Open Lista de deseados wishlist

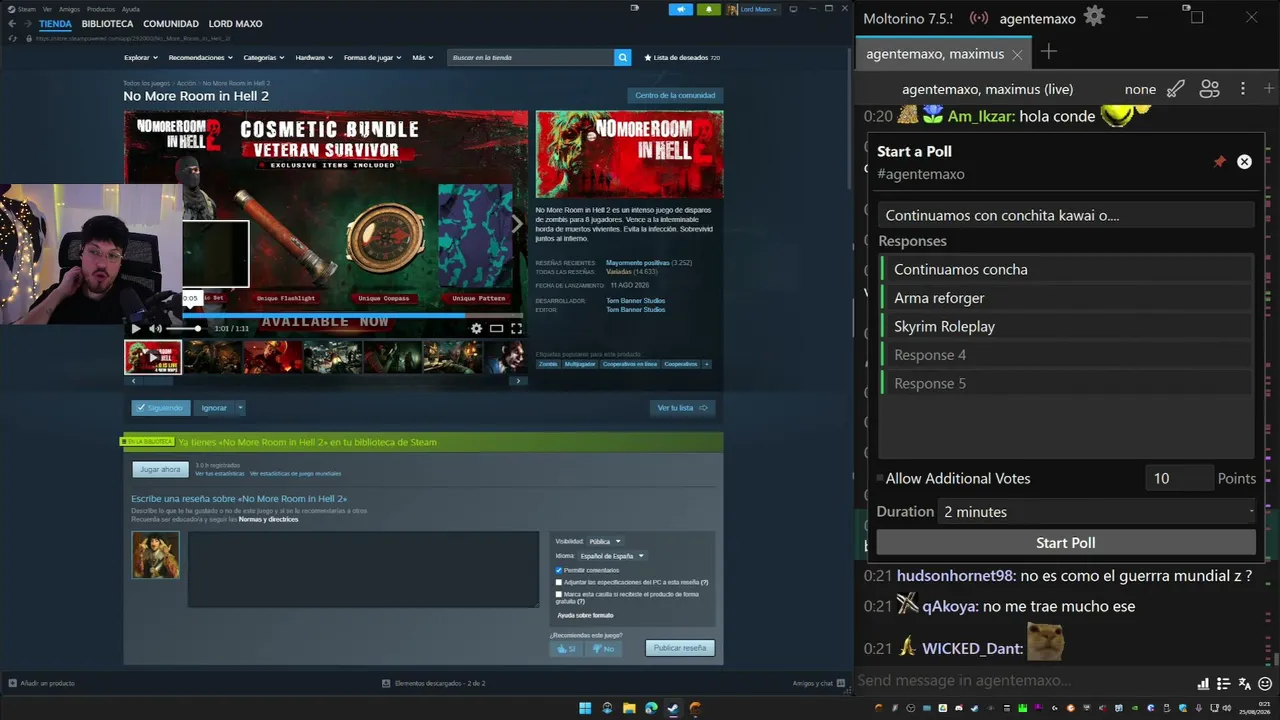(682, 58)
